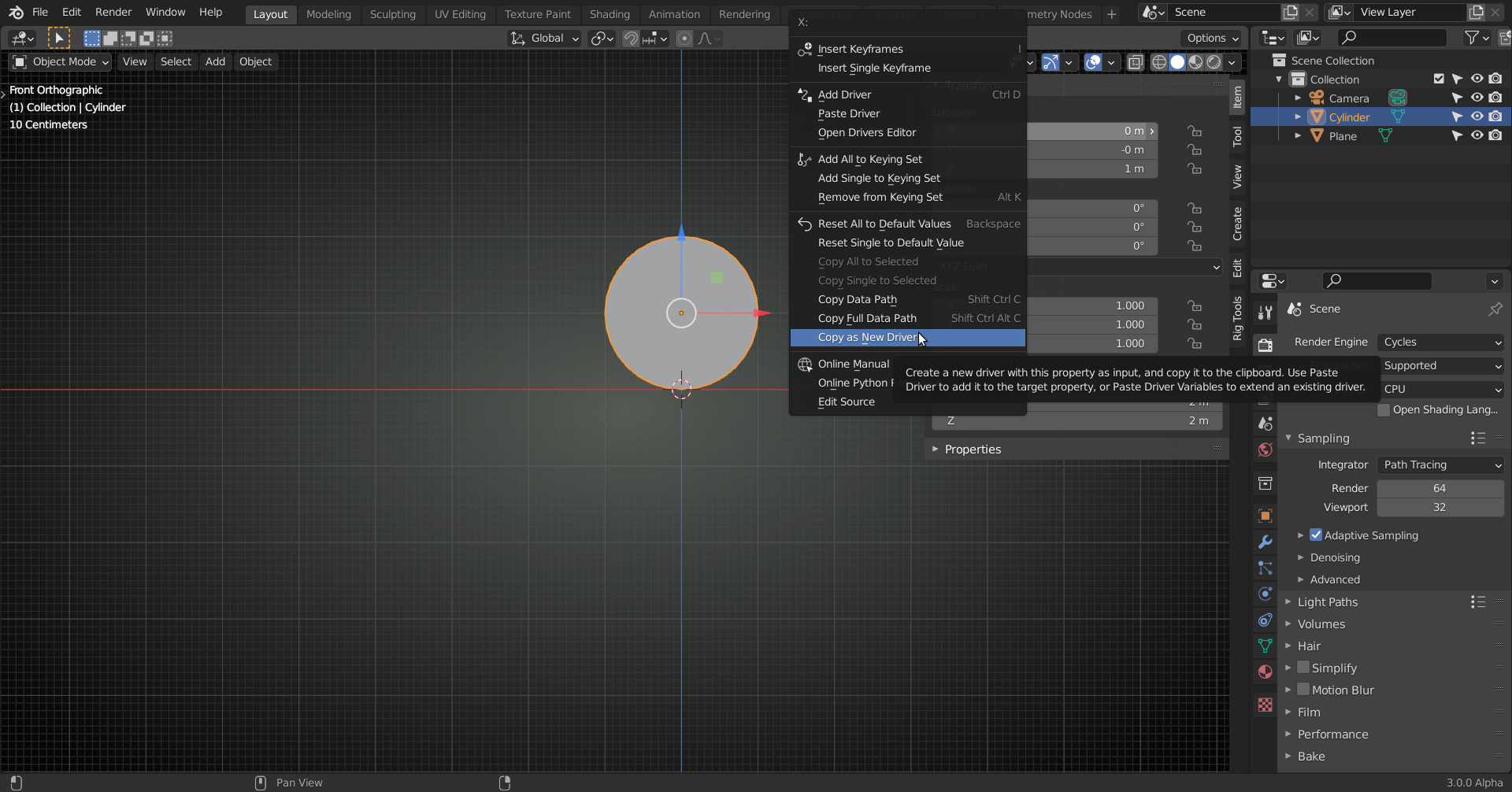Open the Object properties tab orange square icon
This screenshot has height=792, width=1512.
1265,516
